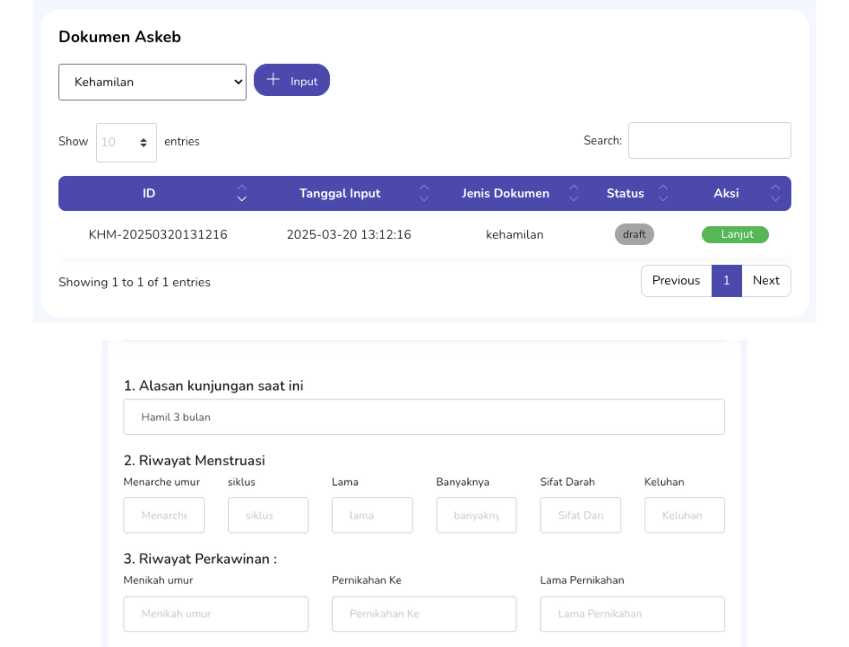Image resolution: width=849 pixels, height=647 pixels.
Task: Sort table by ID column arrows
Action: [x=241, y=194]
